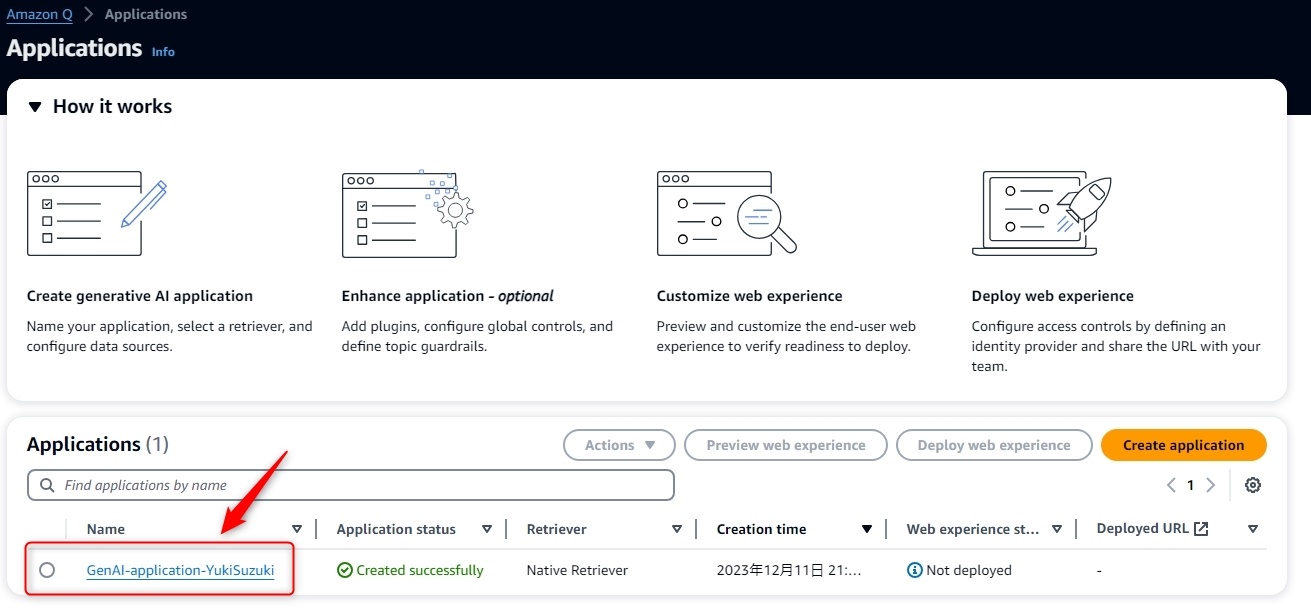This screenshot has height=612, width=1311.
Task: Click the Application status column header
Action: 396,529
